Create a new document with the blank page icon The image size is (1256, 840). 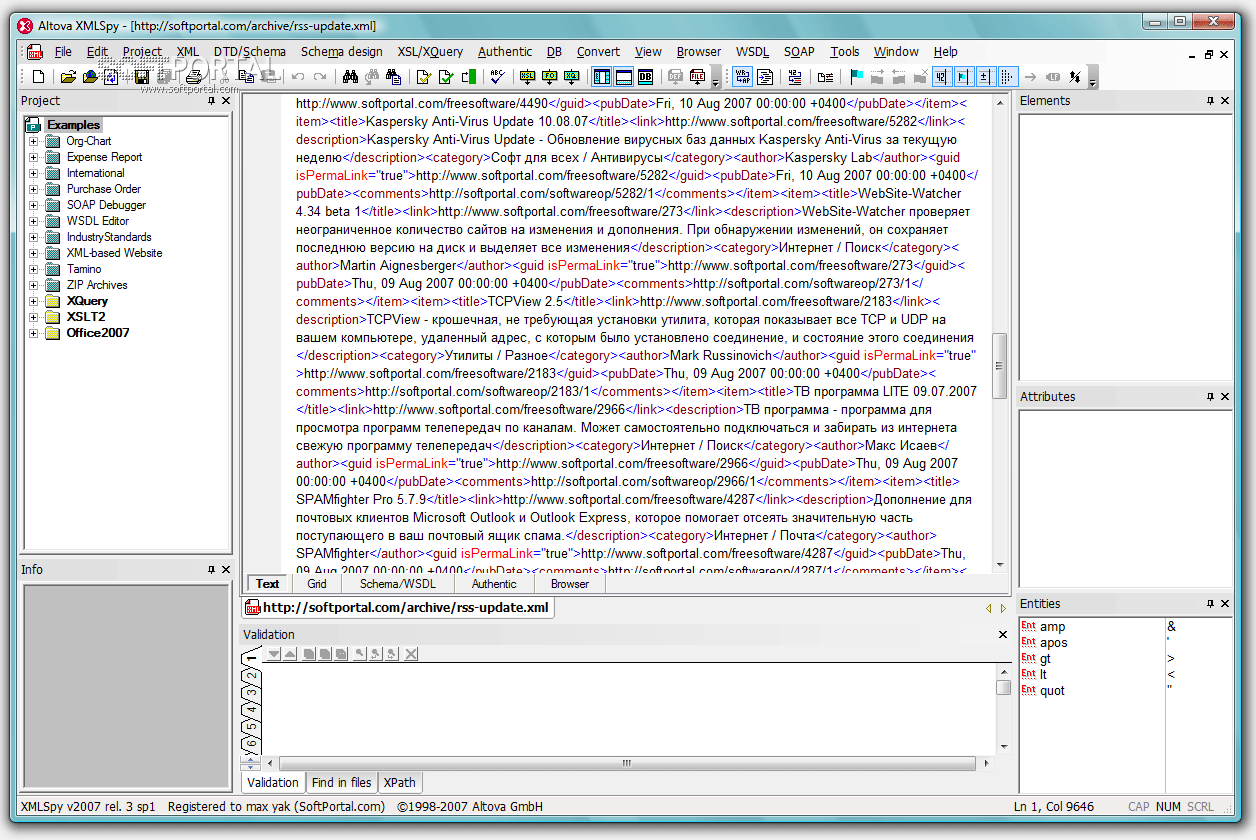[x=39, y=77]
